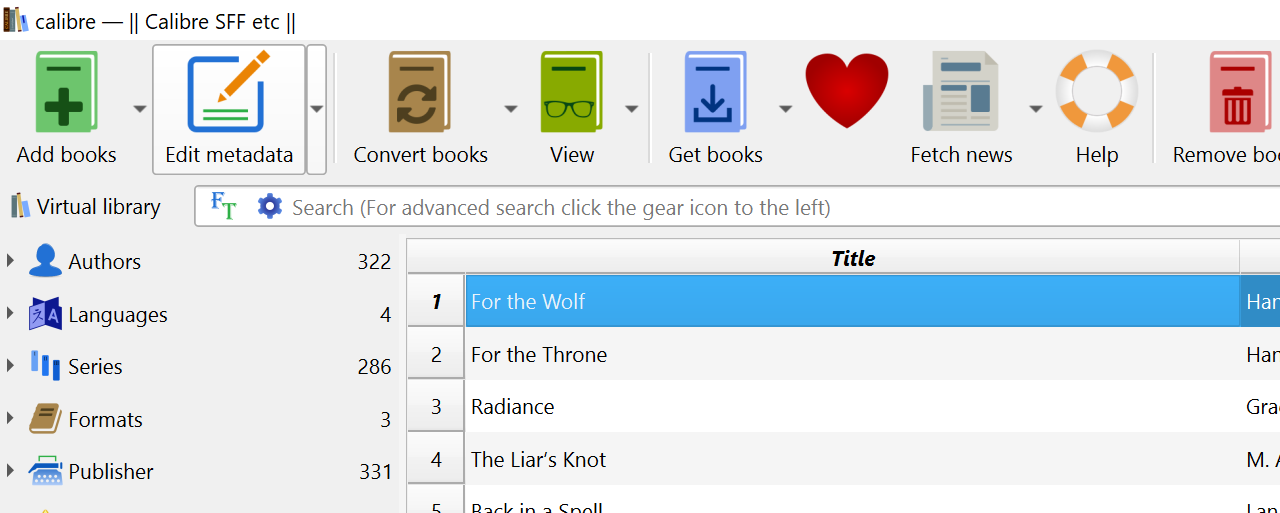This screenshot has width=1280, height=513.
Task: Click the Get books icon
Action: click(x=716, y=92)
